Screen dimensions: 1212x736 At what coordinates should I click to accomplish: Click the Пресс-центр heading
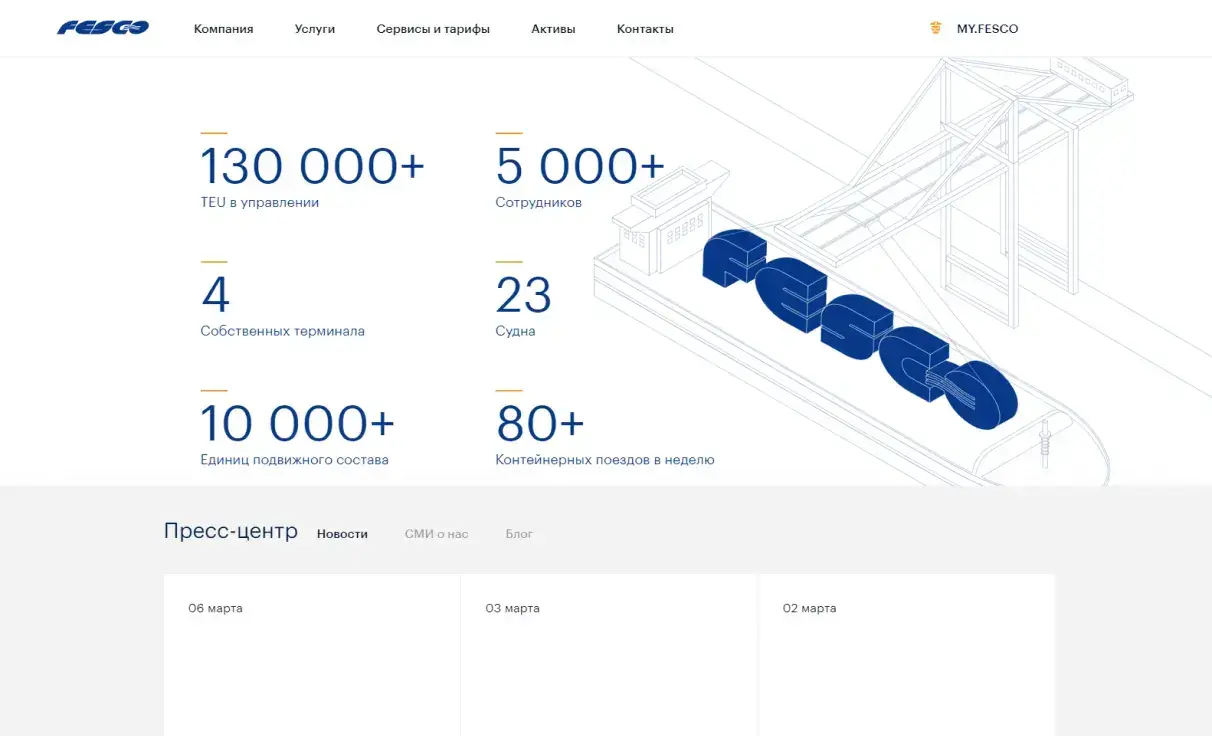coord(231,531)
